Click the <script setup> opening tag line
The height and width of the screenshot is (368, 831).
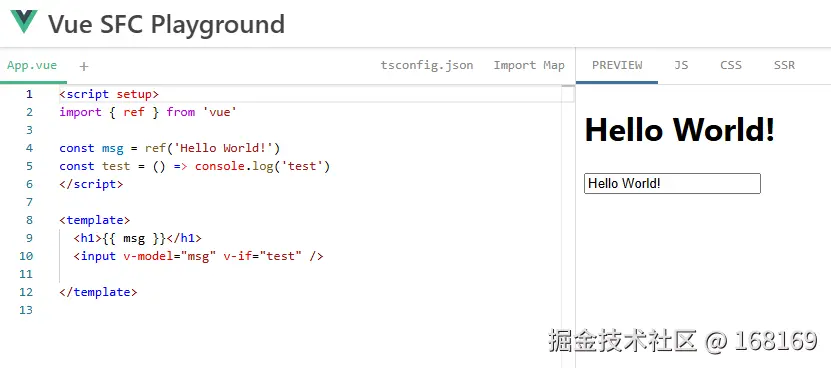point(109,94)
